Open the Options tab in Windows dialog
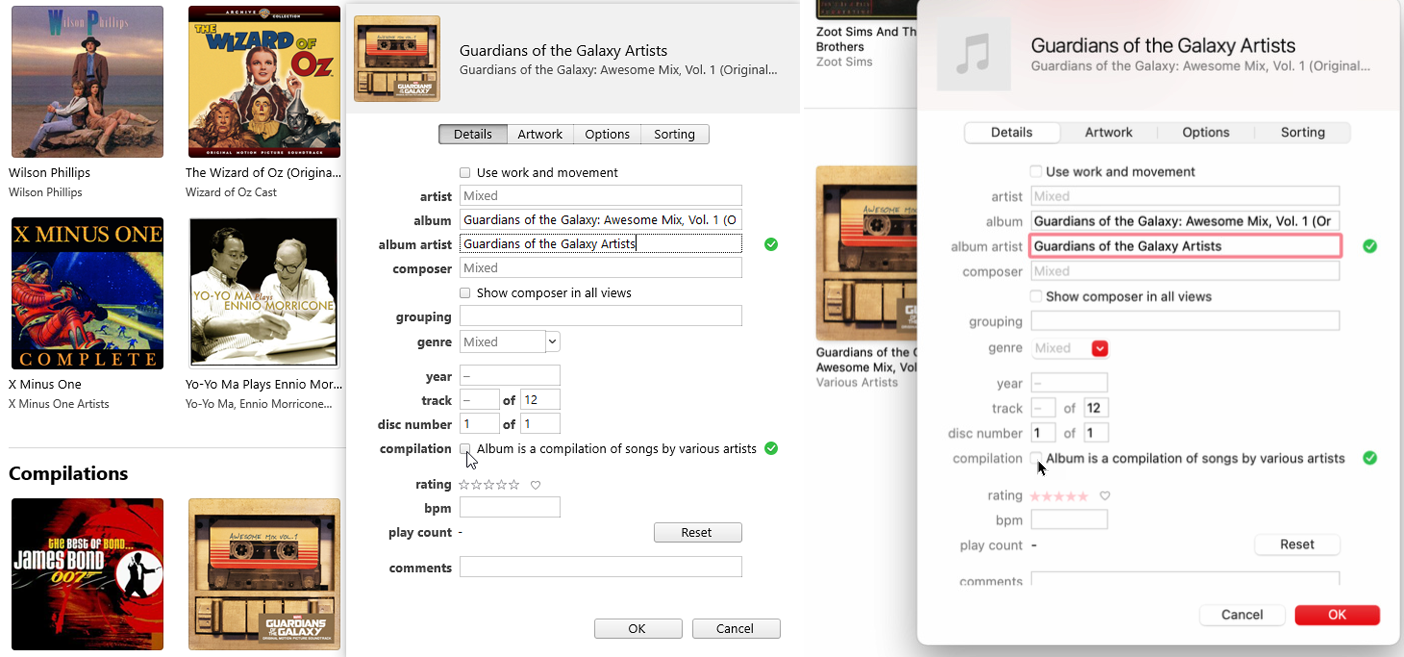The image size is (1404, 657). pos(607,134)
